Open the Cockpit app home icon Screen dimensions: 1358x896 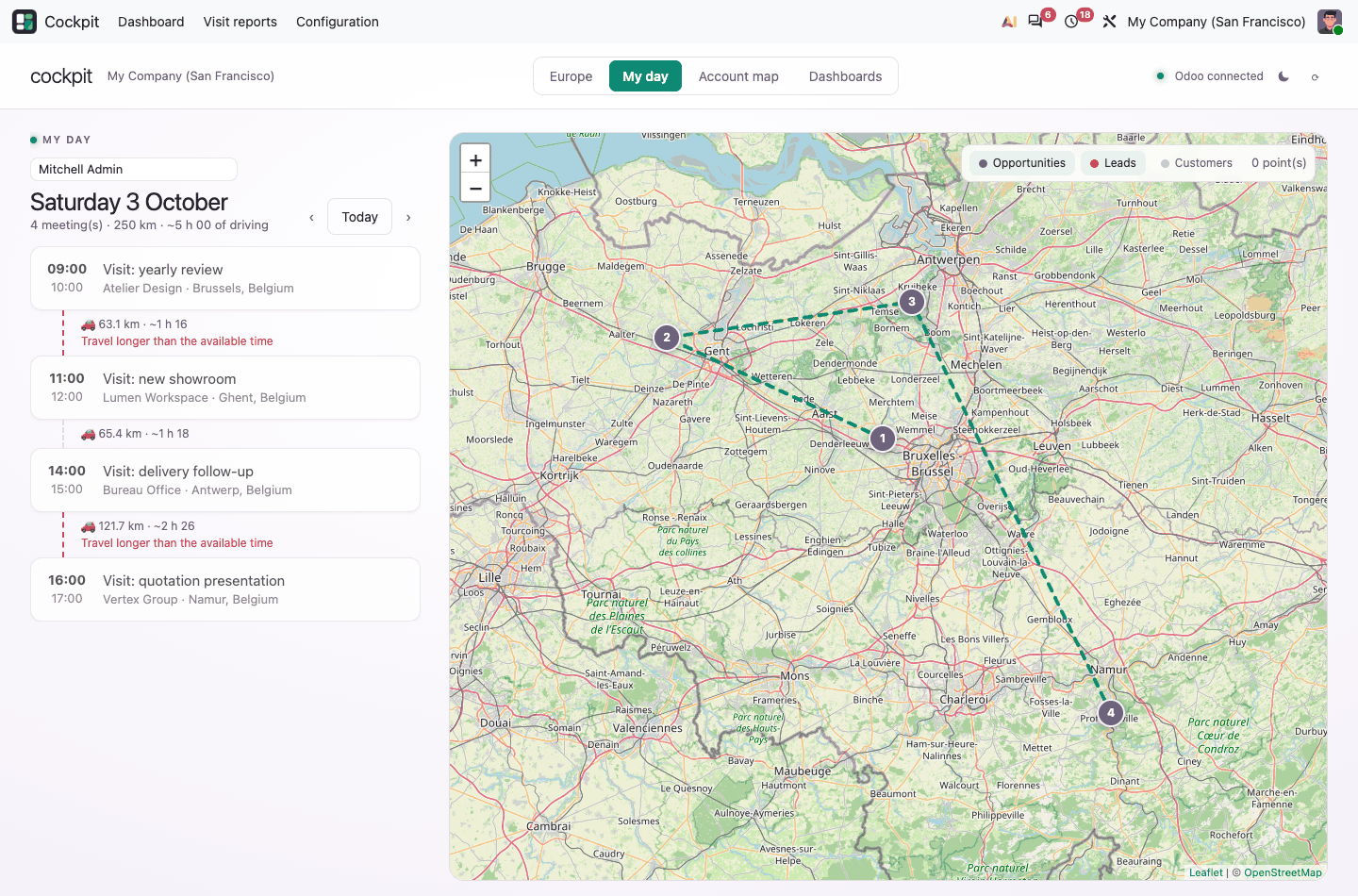(25, 22)
